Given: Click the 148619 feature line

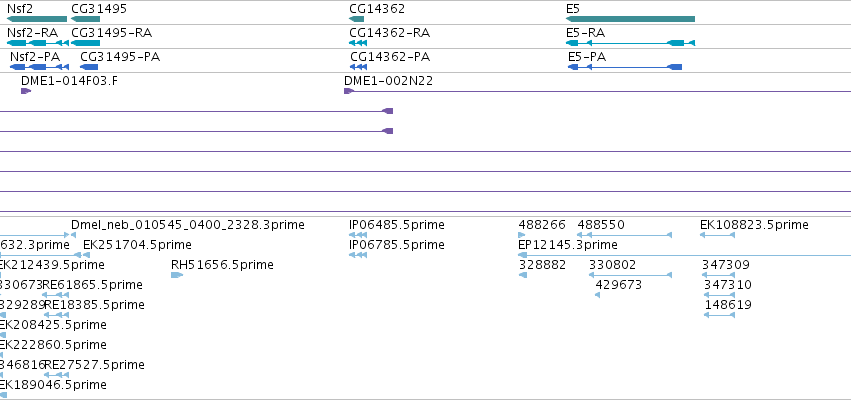Looking at the screenshot, I should (x=719, y=315).
